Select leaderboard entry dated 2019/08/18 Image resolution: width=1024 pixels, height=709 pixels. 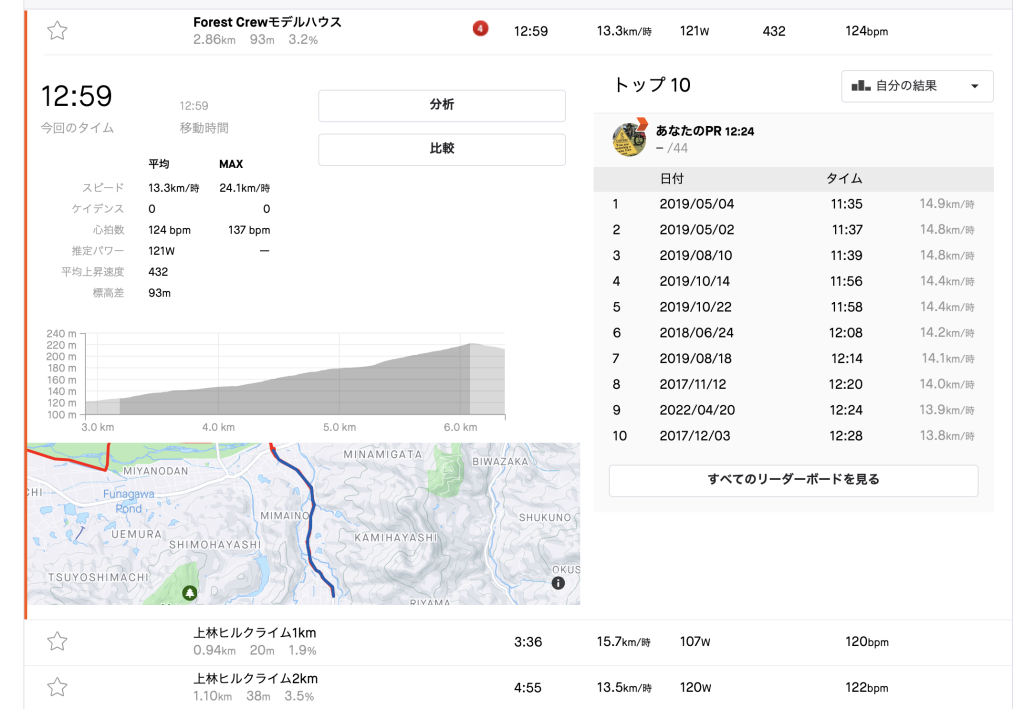[793, 358]
